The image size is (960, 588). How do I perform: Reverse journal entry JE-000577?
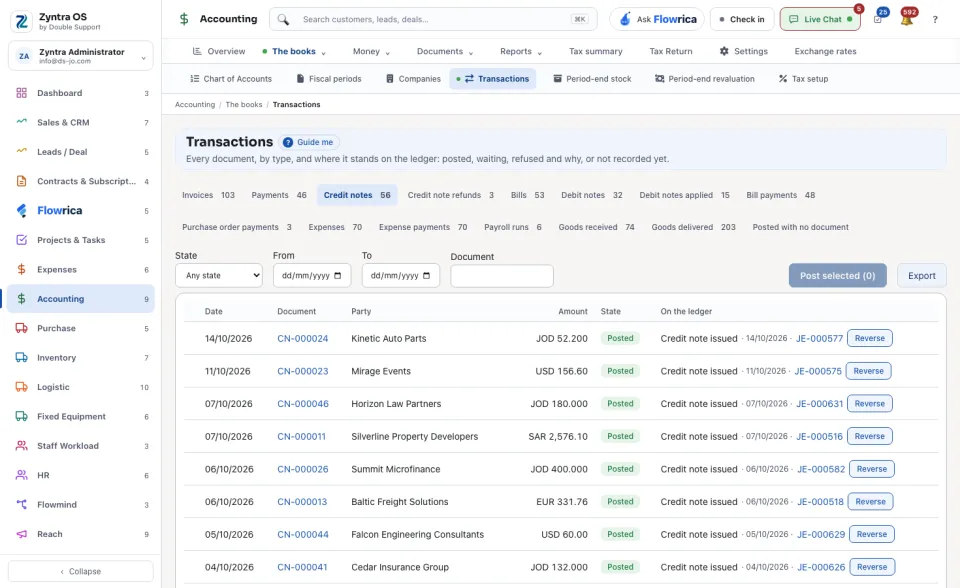coord(869,338)
